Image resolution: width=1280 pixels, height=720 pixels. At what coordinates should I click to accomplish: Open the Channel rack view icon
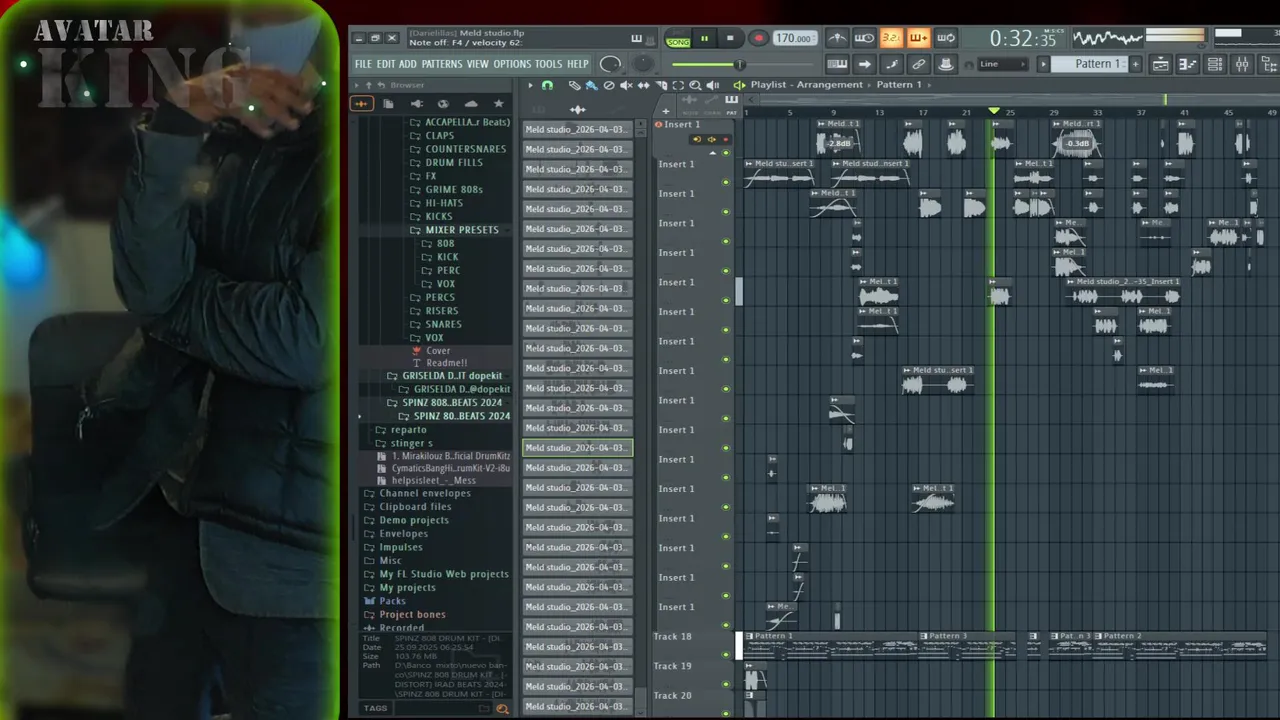pyautogui.click(x=1214, y=64)
